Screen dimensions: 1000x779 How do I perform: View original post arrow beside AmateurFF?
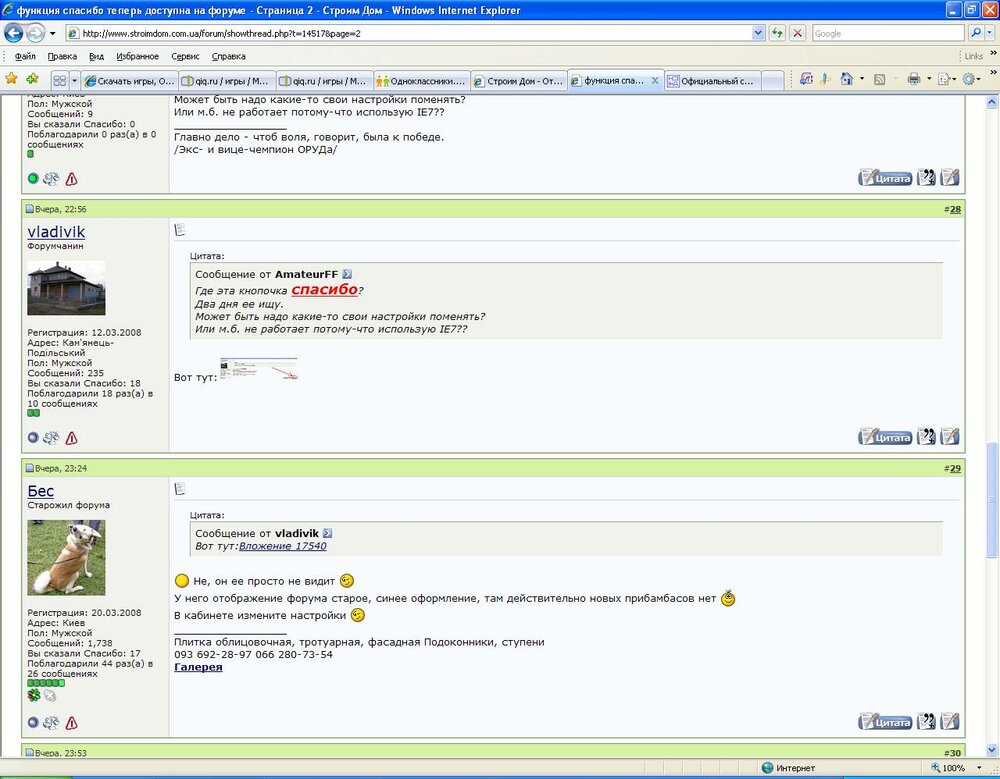coord(347,274)
